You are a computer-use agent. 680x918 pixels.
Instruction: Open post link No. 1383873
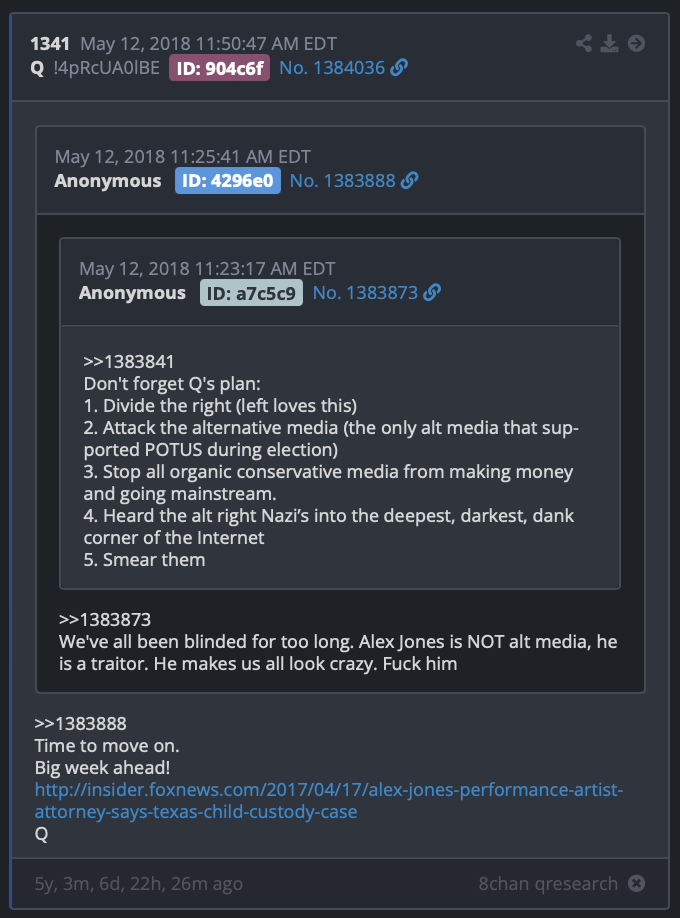tap(365, 292)
